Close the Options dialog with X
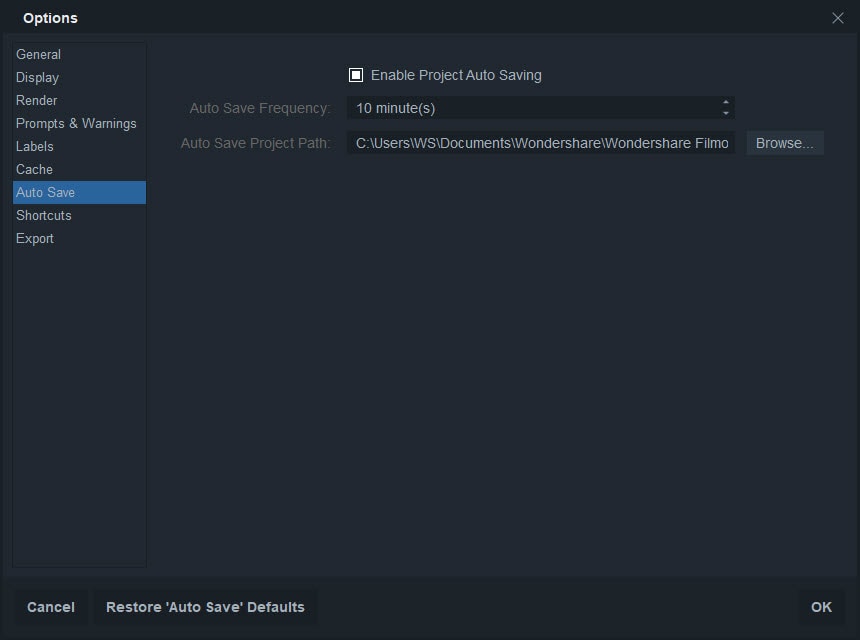The width and height of the screenshot is (860, 640). click(838, 18)
